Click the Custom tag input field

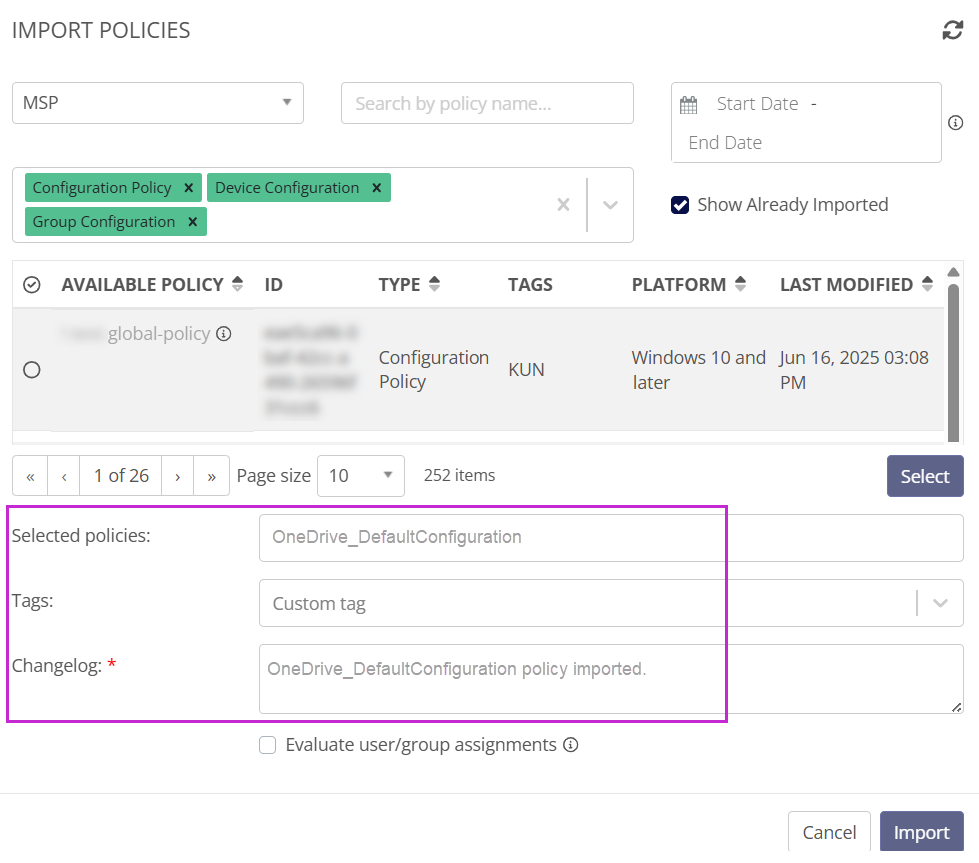(x=450, y=602)
